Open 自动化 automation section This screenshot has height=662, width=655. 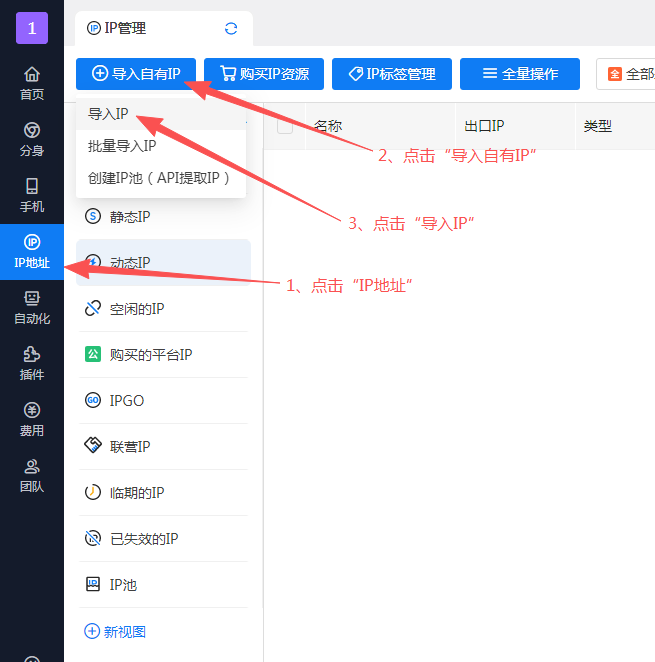32,308
